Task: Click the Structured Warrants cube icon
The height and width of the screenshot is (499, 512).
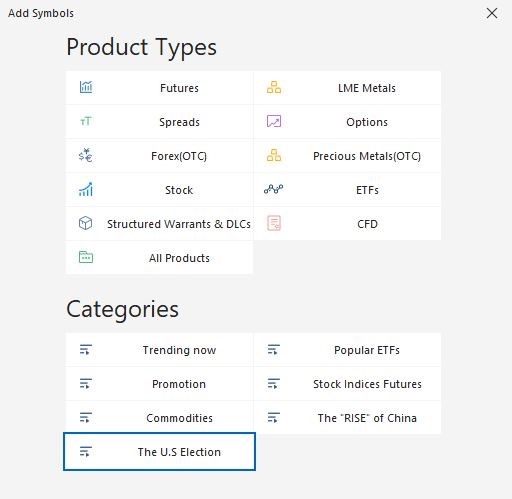Action: 86,223
